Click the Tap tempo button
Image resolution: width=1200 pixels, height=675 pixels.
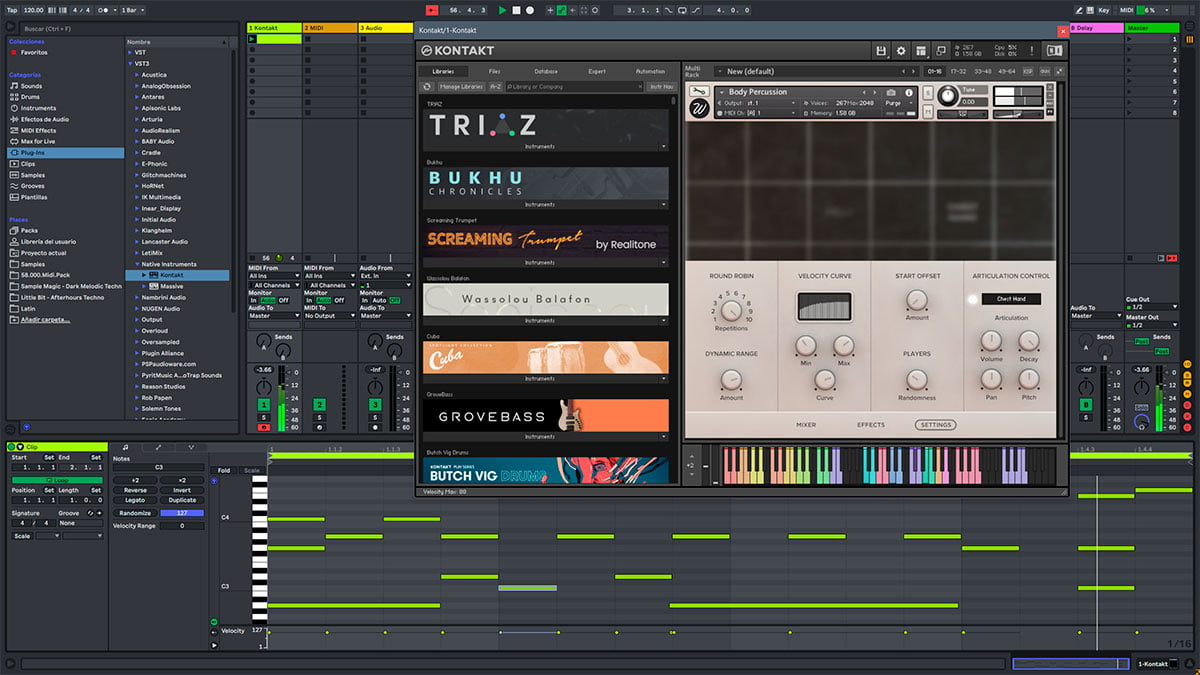tap(12, 10)
